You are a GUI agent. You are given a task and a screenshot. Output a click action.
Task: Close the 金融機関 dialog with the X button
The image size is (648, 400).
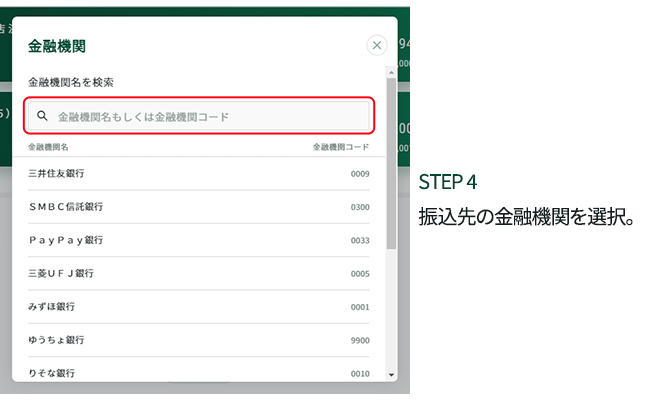coord(376,45)
